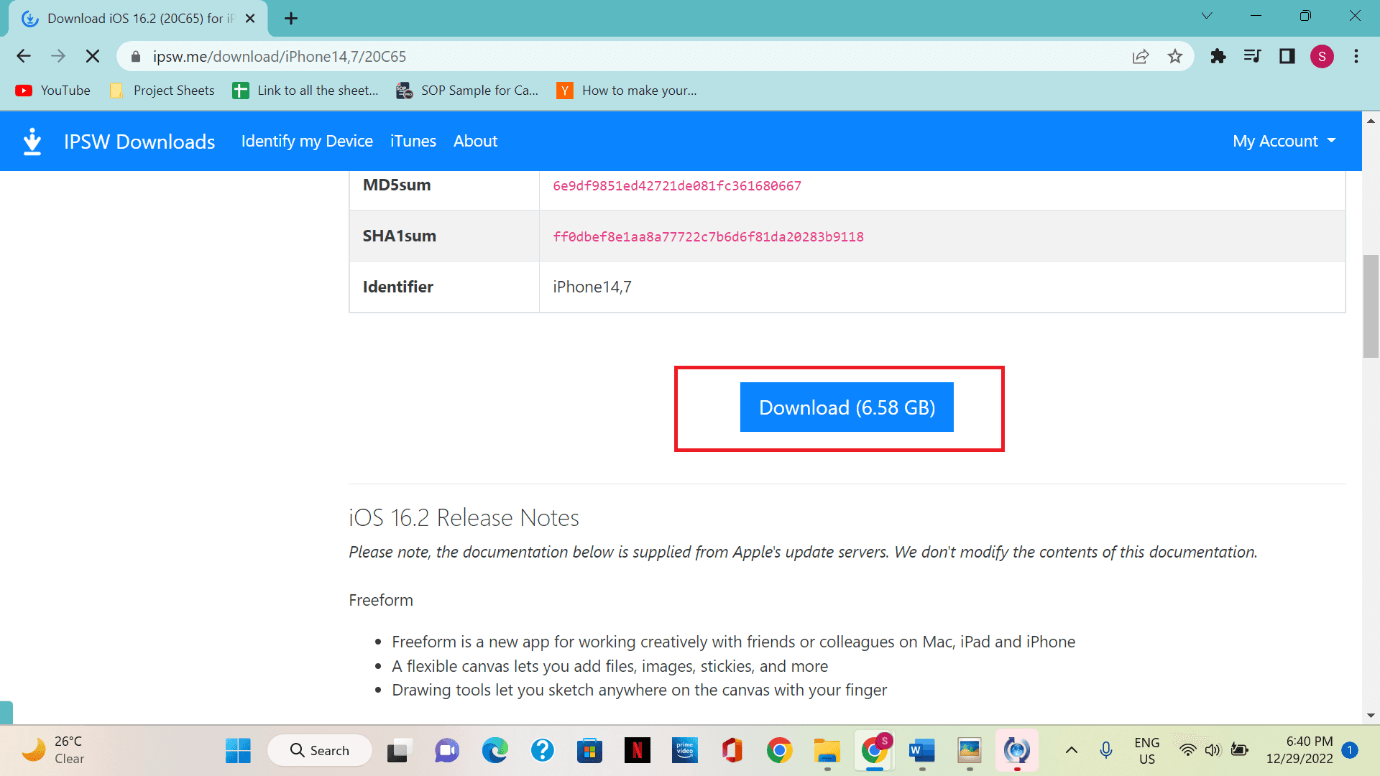Select the iTunes menu item
Image resolution: width=1380 pixels, height=776 pixels.
point(413,141)
